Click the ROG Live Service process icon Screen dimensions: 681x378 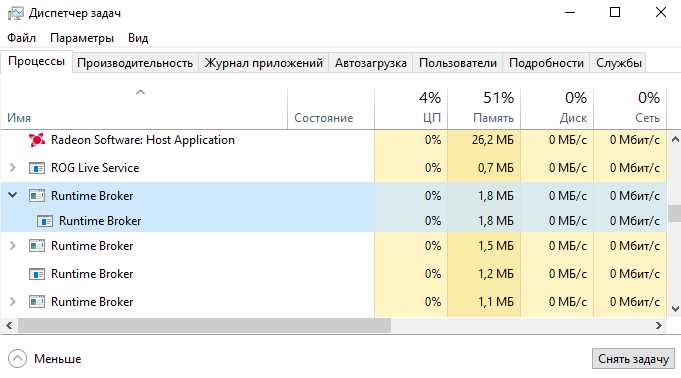pos(37,168)
